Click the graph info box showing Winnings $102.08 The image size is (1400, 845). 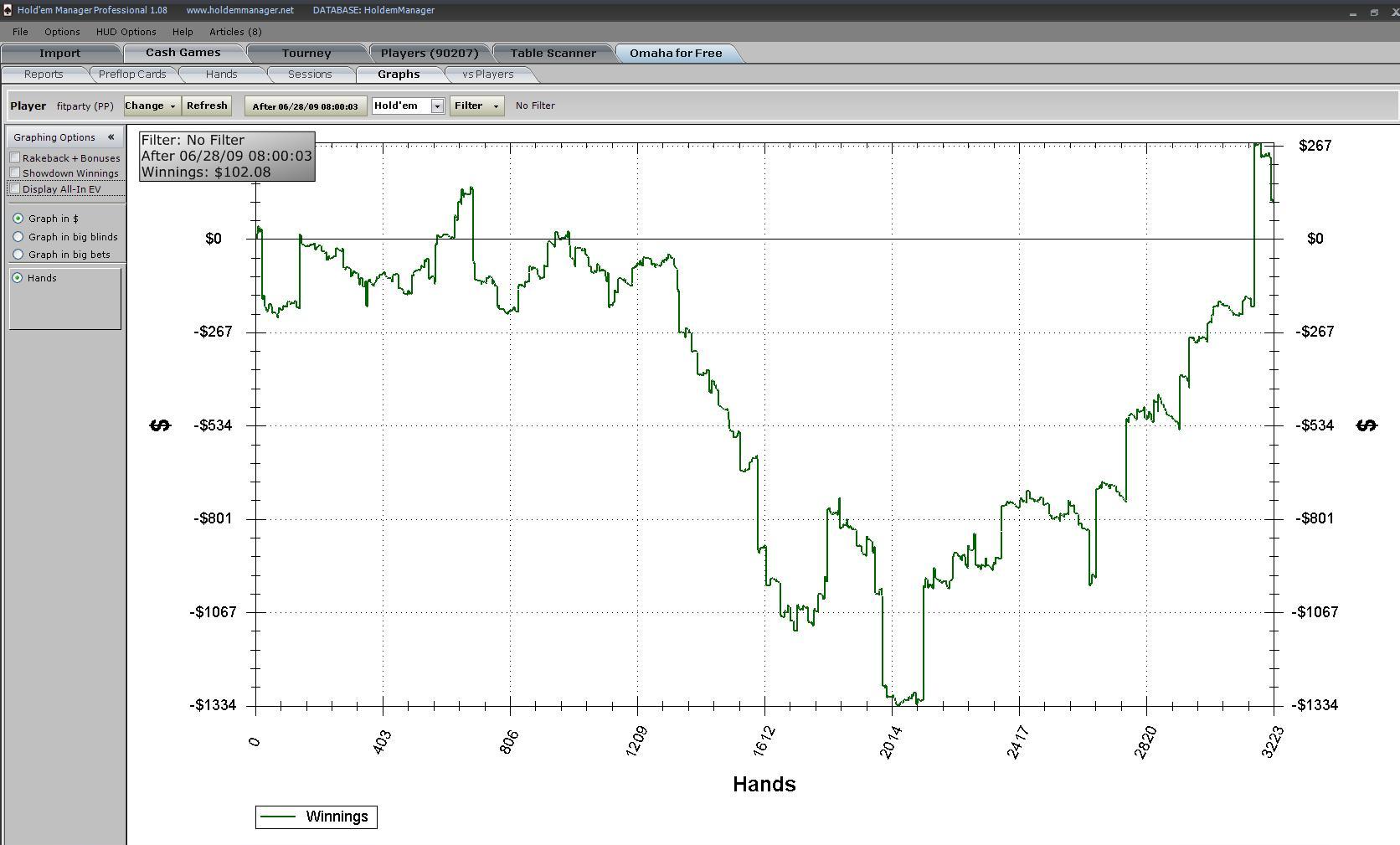[227, 156]
